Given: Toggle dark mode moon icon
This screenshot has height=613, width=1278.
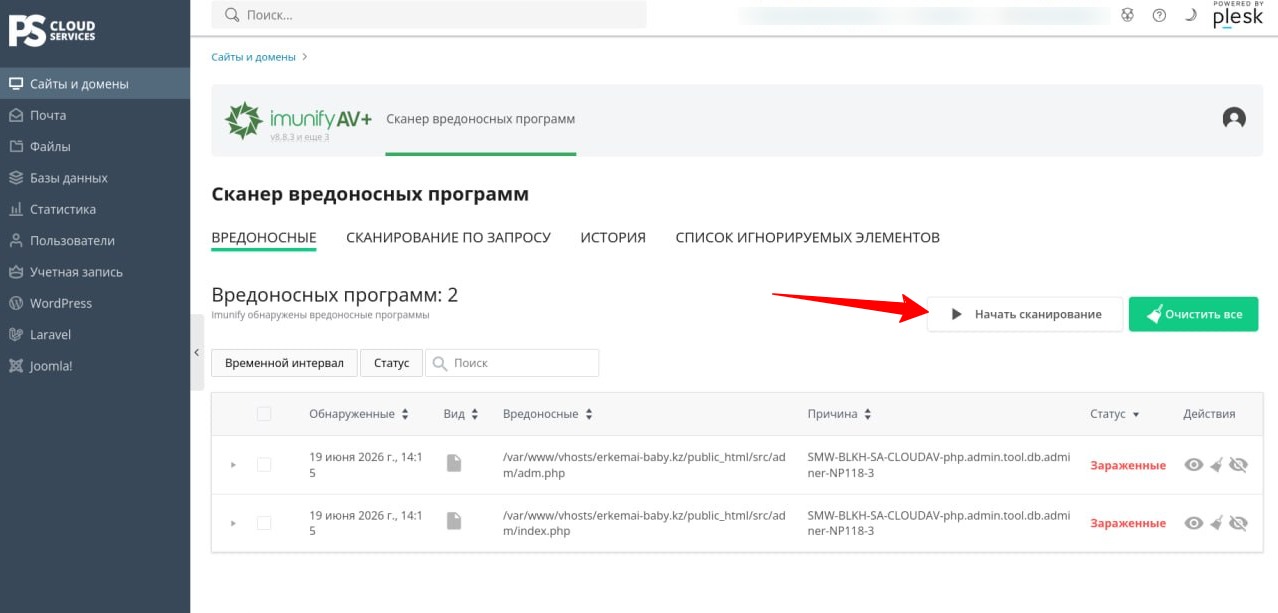Looking at the screenshot, I should pyautogui.click(x=1190, y=15).
